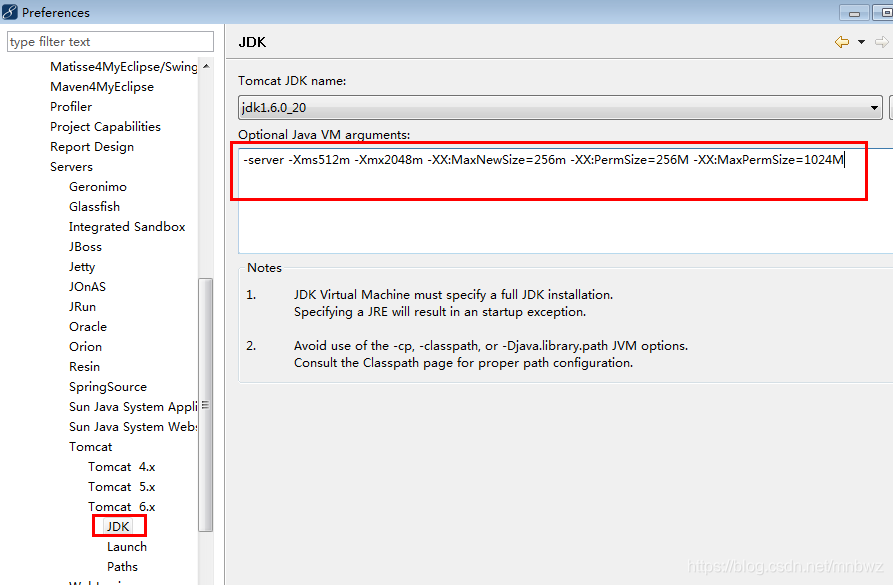Select Report Design preference page
893x585 pixels.
click(92, 146)
